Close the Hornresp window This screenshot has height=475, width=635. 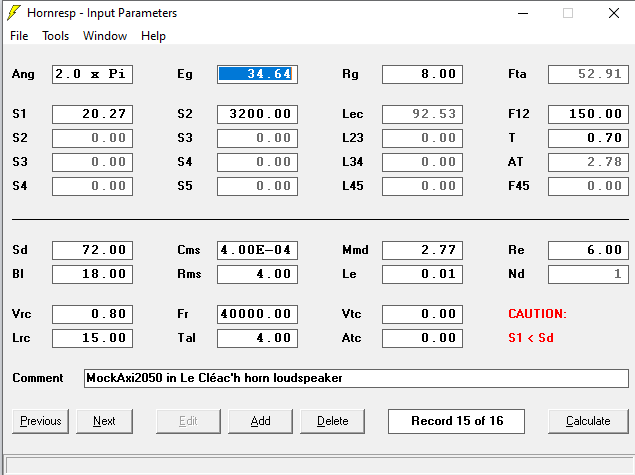(614, 13)
